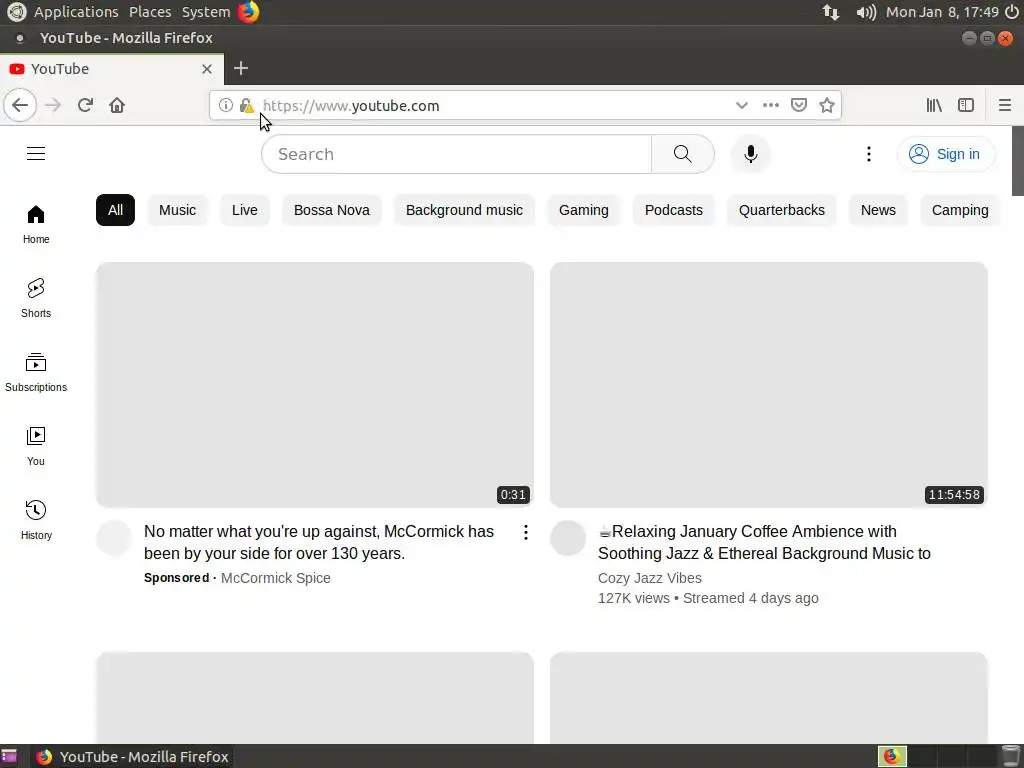This screenshot has height=768, width=1024.
Task: Filter the feed by Live
Action: [245, 210]
